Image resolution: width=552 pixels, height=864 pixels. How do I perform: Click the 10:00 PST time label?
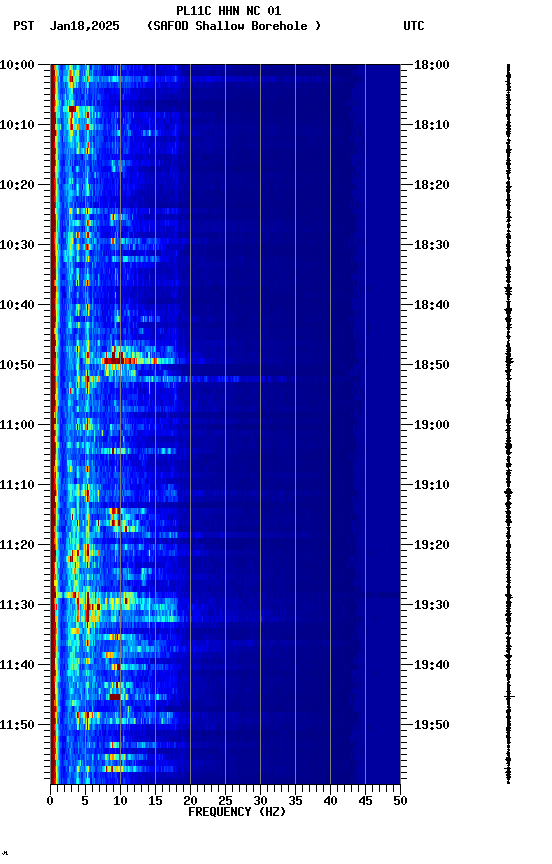tap(17, 65)
